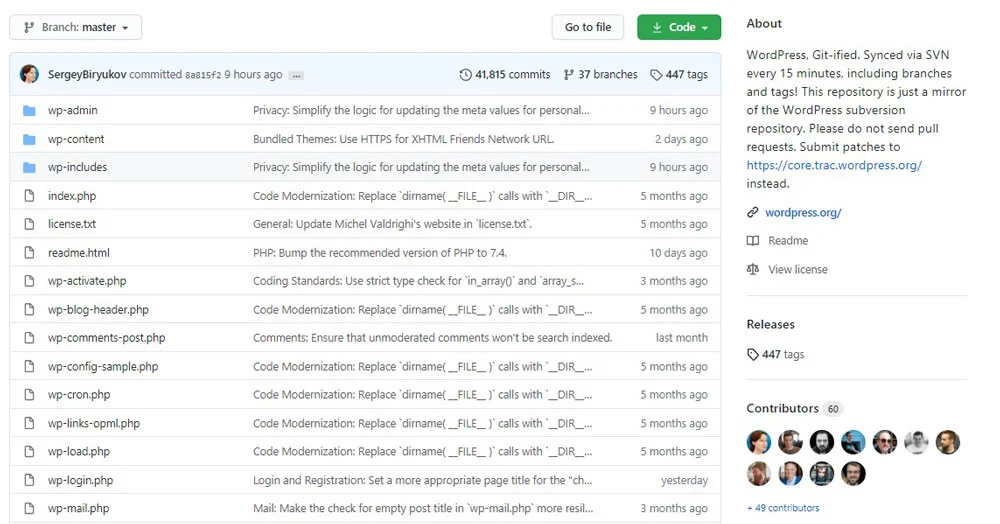Viewport: 1000px width, 524px height.
Task: Click the index.php file icon
Action: coord(29,196)
